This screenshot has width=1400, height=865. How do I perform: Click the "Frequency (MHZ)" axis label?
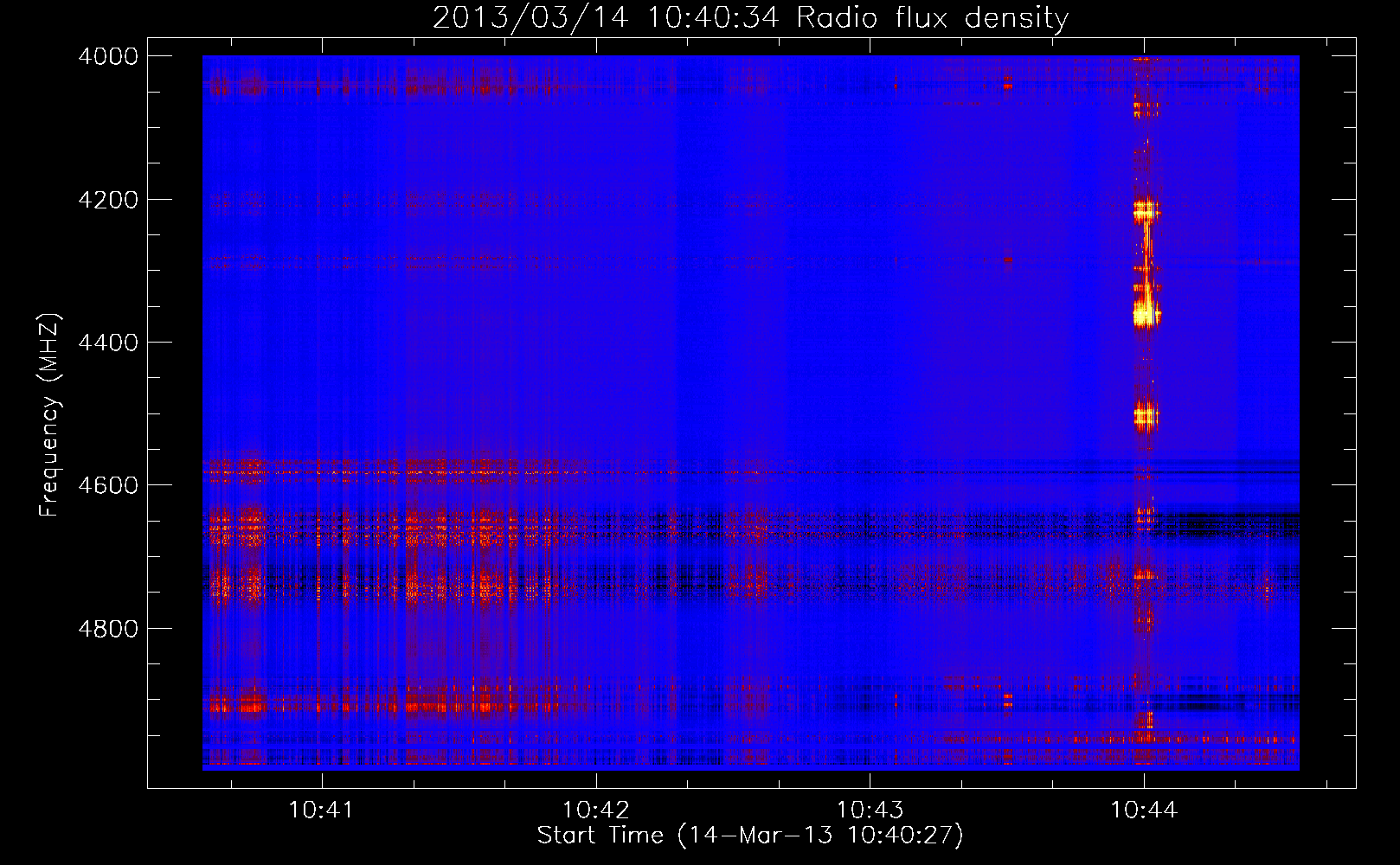tap(49, 414)
